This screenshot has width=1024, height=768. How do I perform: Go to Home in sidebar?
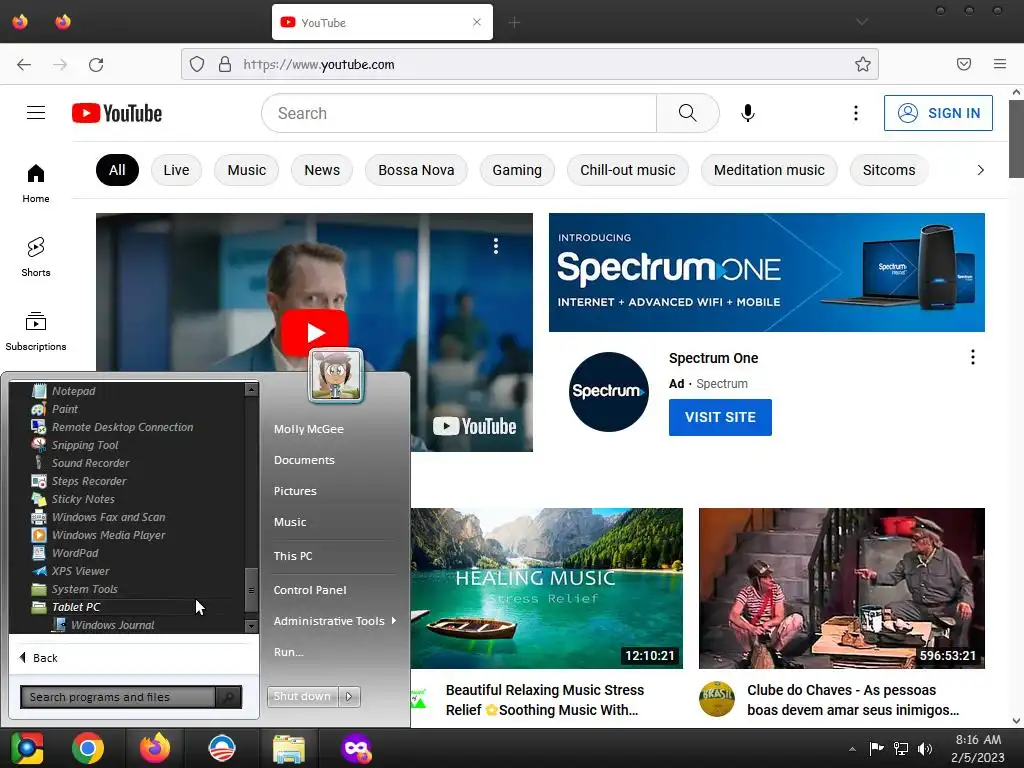click(x=36, y=183)
